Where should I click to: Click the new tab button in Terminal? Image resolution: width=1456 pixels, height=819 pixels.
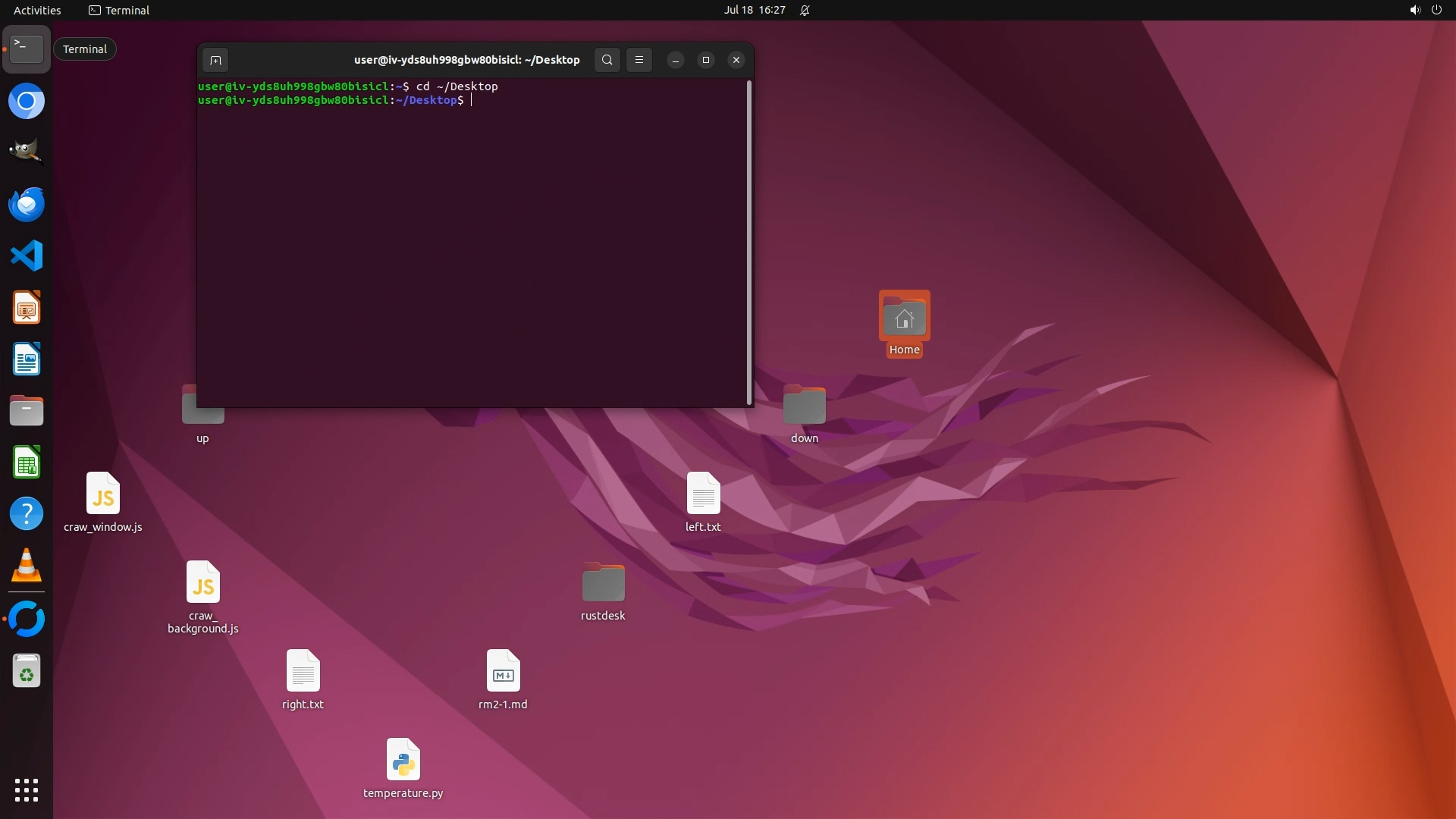coord(215,60)
